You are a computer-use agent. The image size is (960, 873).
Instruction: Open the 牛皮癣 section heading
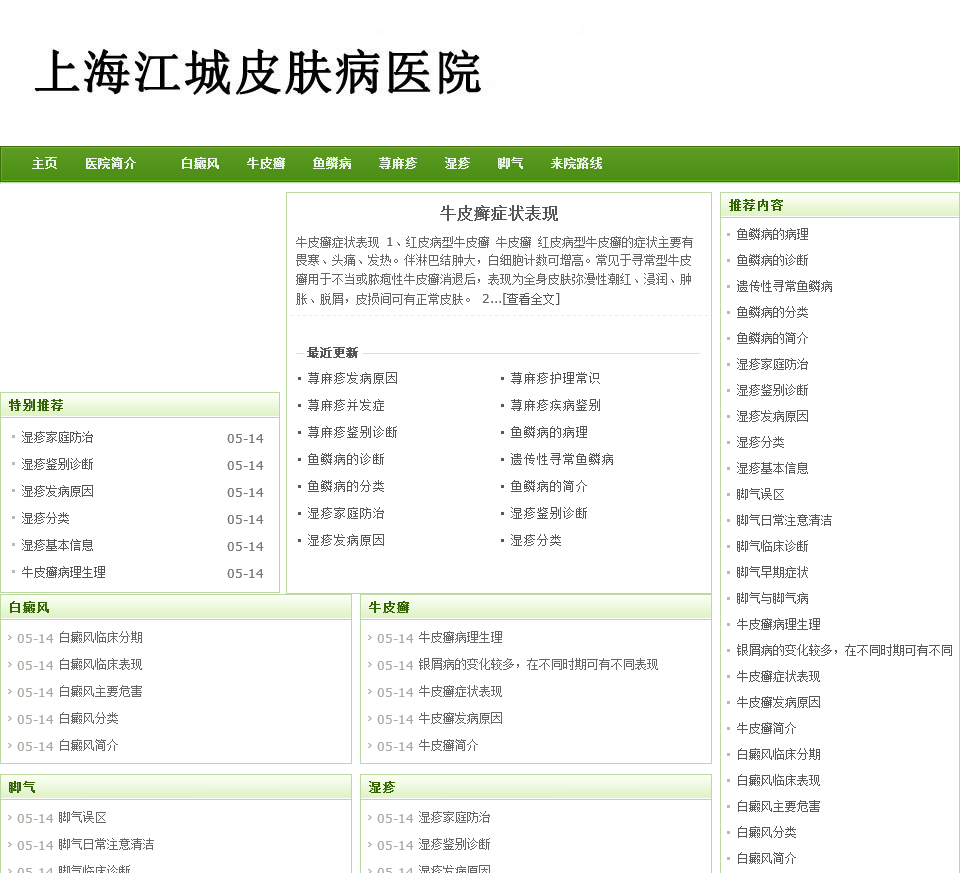tap(389, 607)
